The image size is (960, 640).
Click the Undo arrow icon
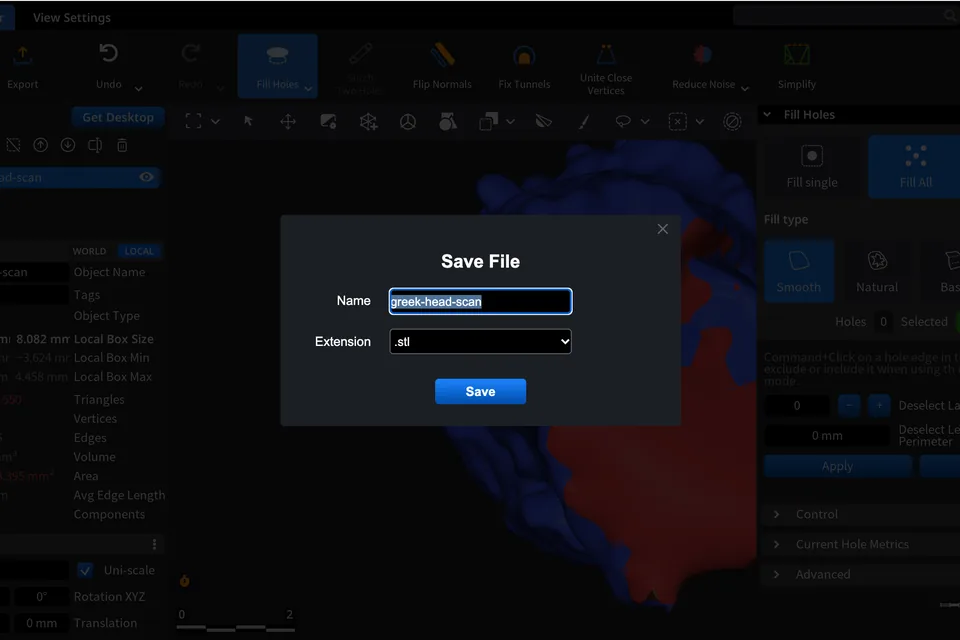pos(108,54)
